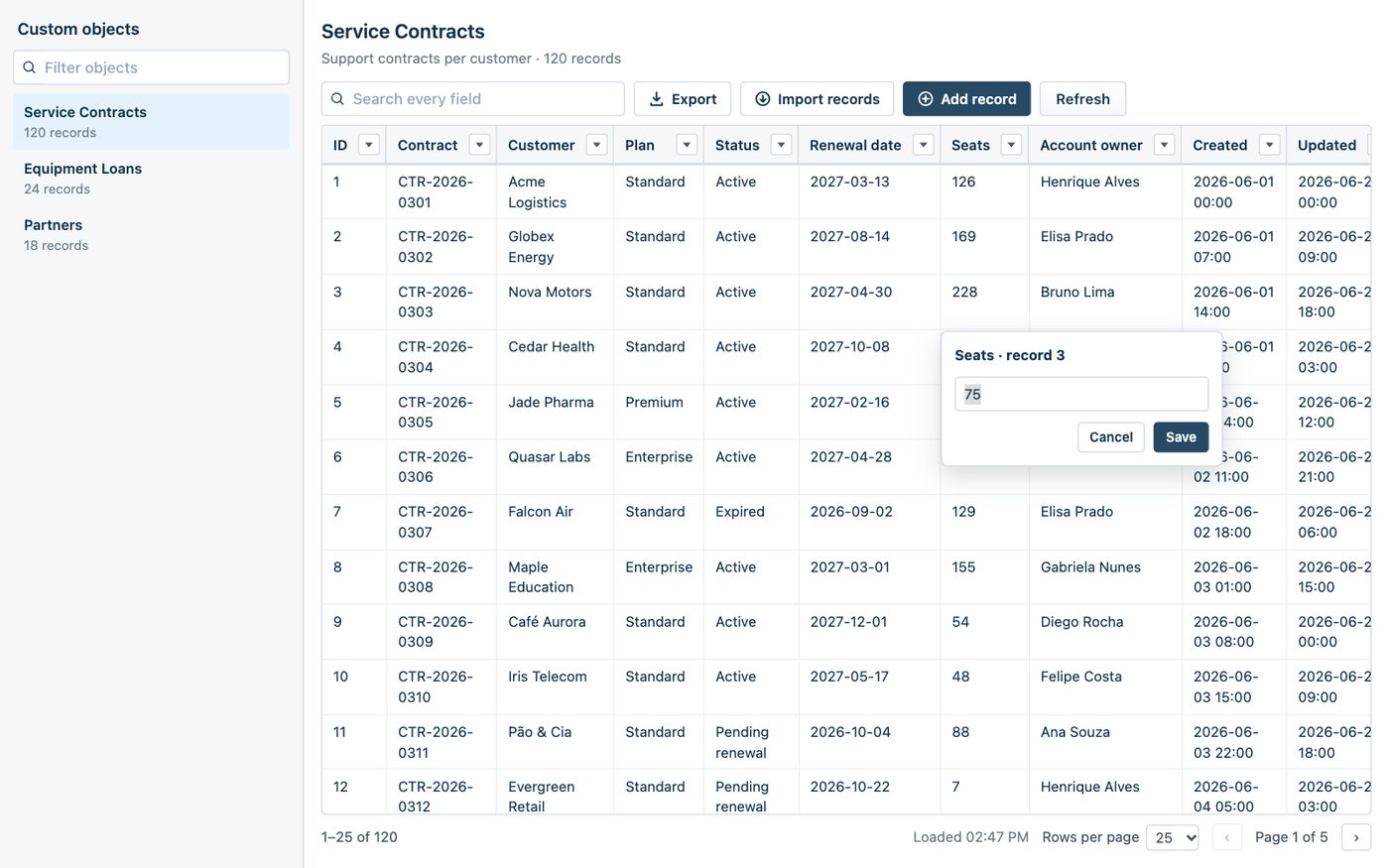Viewport: 1389px width, 868px height.
Task: Open the Created column dropdown arrow
Action: (x=1270, y=145)
